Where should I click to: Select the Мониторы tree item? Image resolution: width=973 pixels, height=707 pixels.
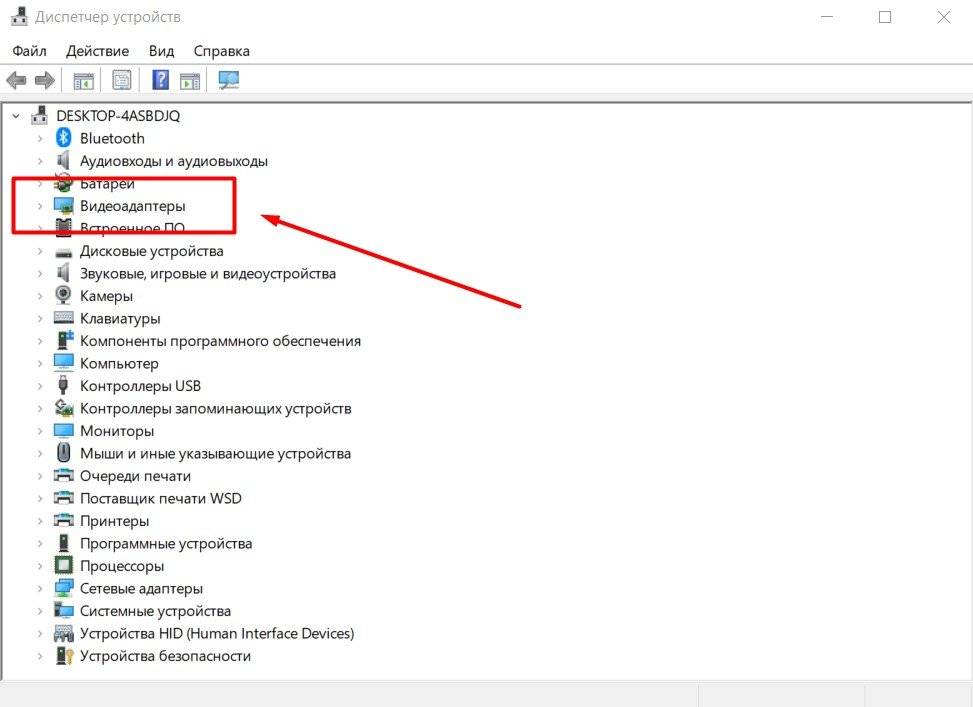pos(117,431)
